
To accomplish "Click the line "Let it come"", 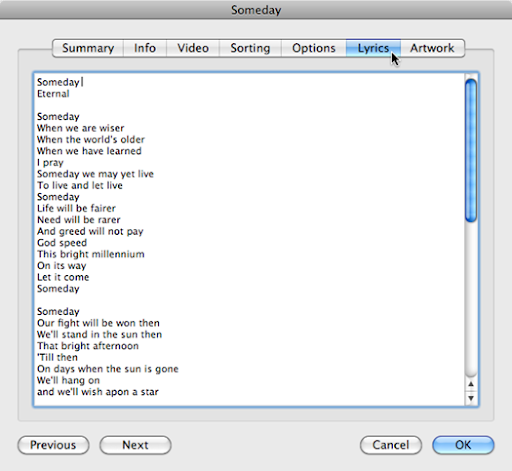I will click(x=63, y=277).
